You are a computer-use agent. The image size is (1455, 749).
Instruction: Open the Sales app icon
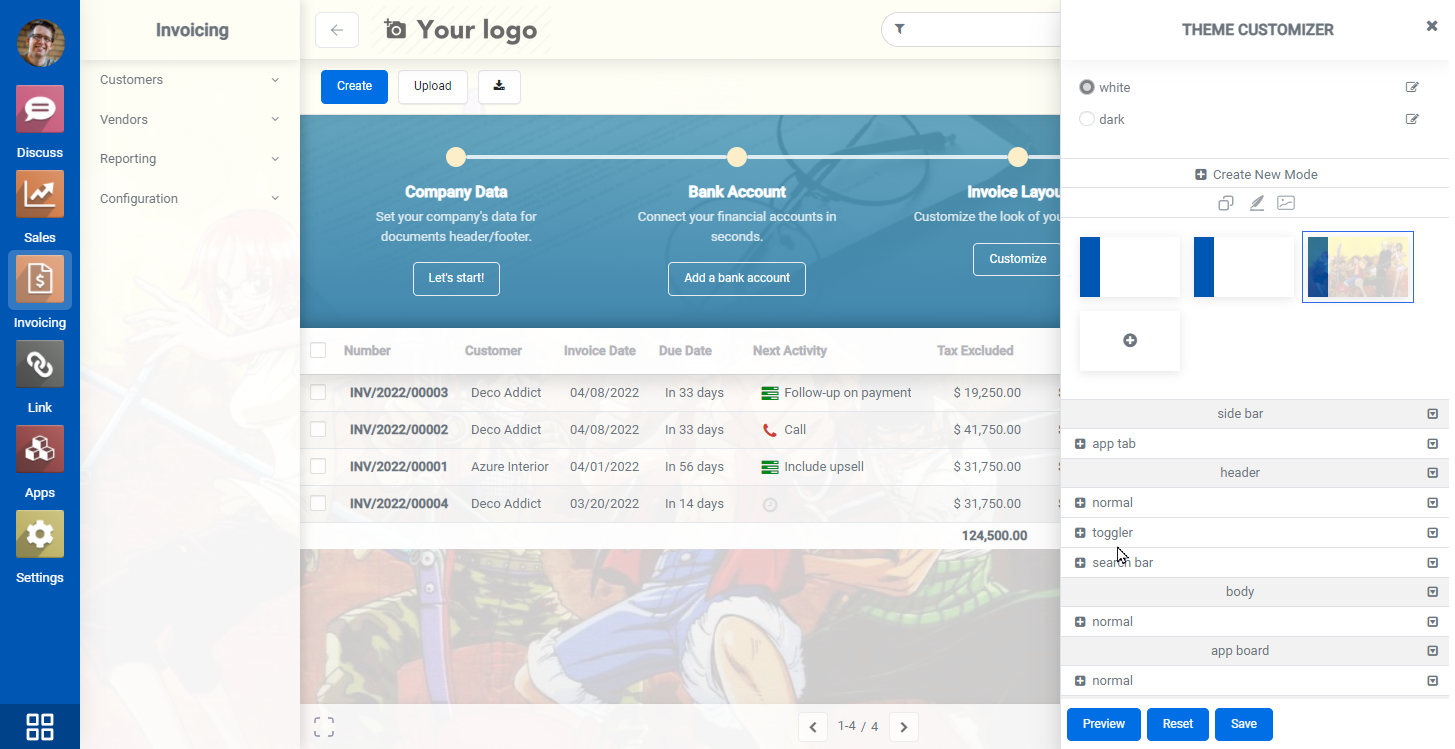tap(40, 194)
